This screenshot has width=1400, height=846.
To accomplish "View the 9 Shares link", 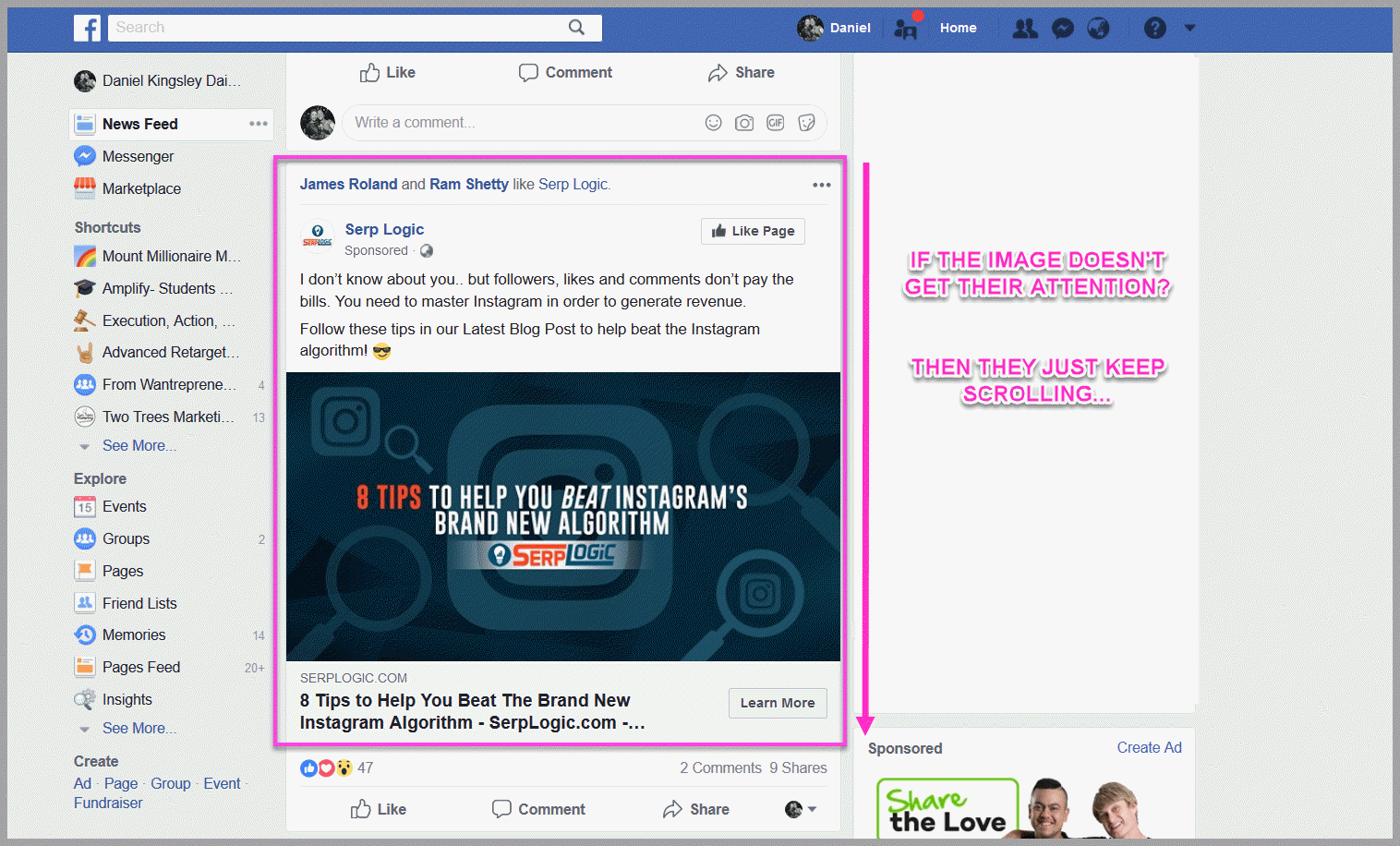I will [798, 768].
